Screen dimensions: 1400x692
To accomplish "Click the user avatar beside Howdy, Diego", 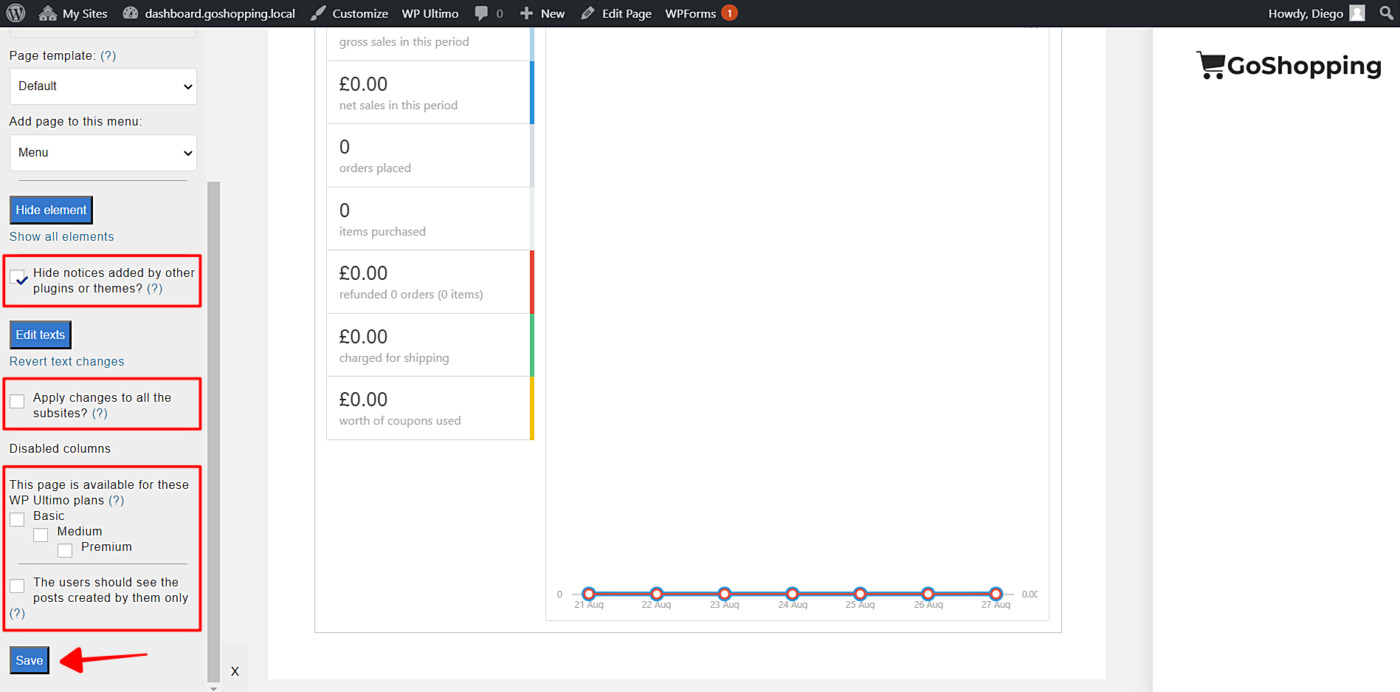I will pyautogui.click(x=1356, y=13).
